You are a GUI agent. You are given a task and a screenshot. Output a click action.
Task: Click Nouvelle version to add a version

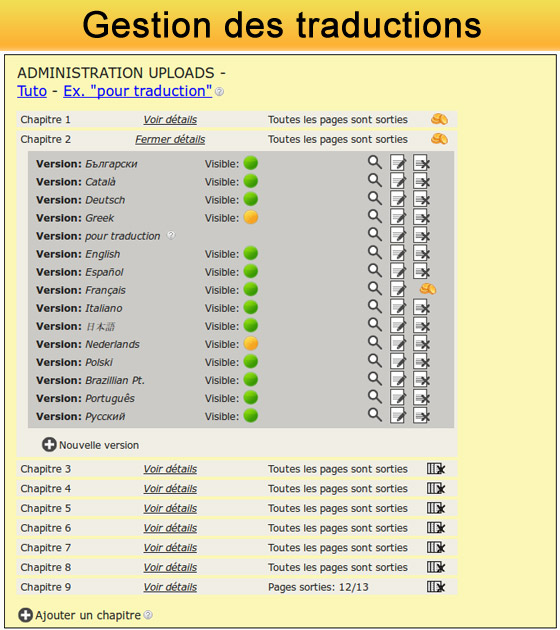point(91,445)
